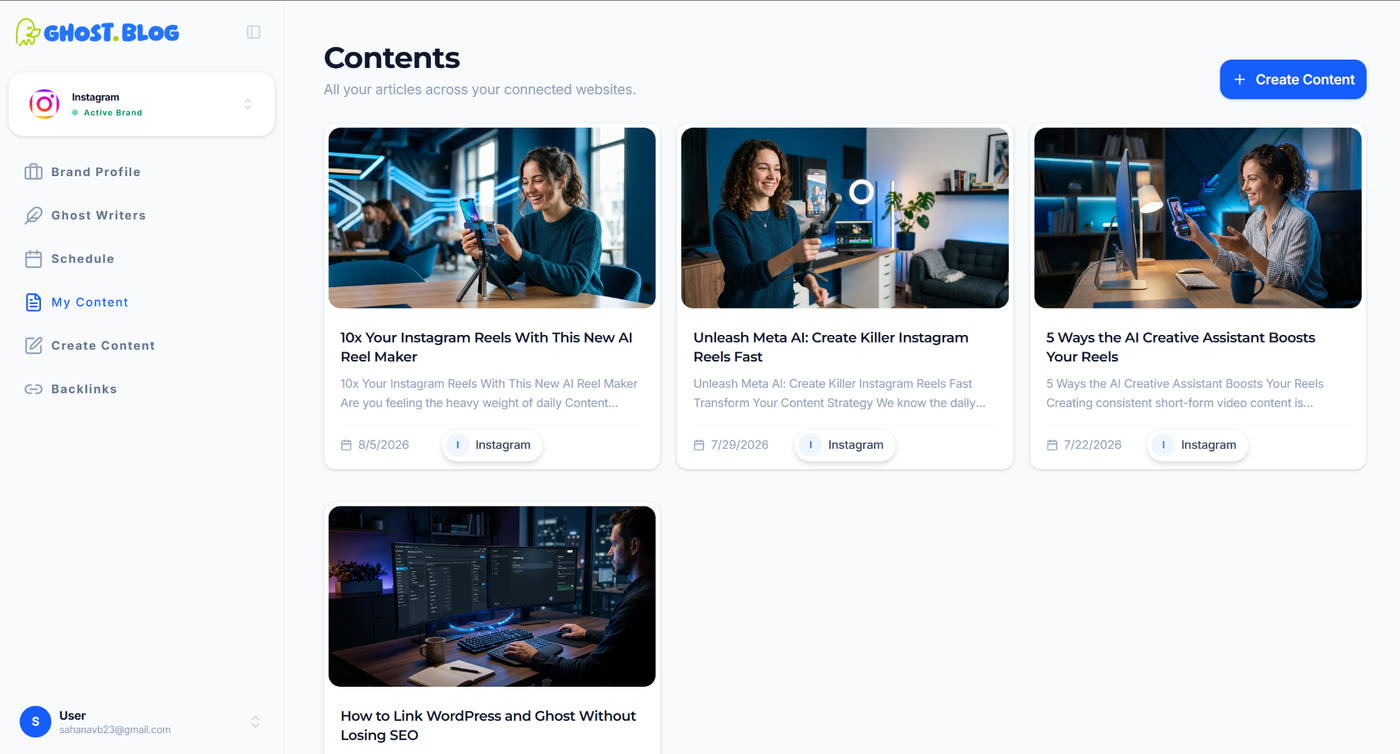
Task: Collapse the sidebar panel toggle icon
Action: [254, 32]
